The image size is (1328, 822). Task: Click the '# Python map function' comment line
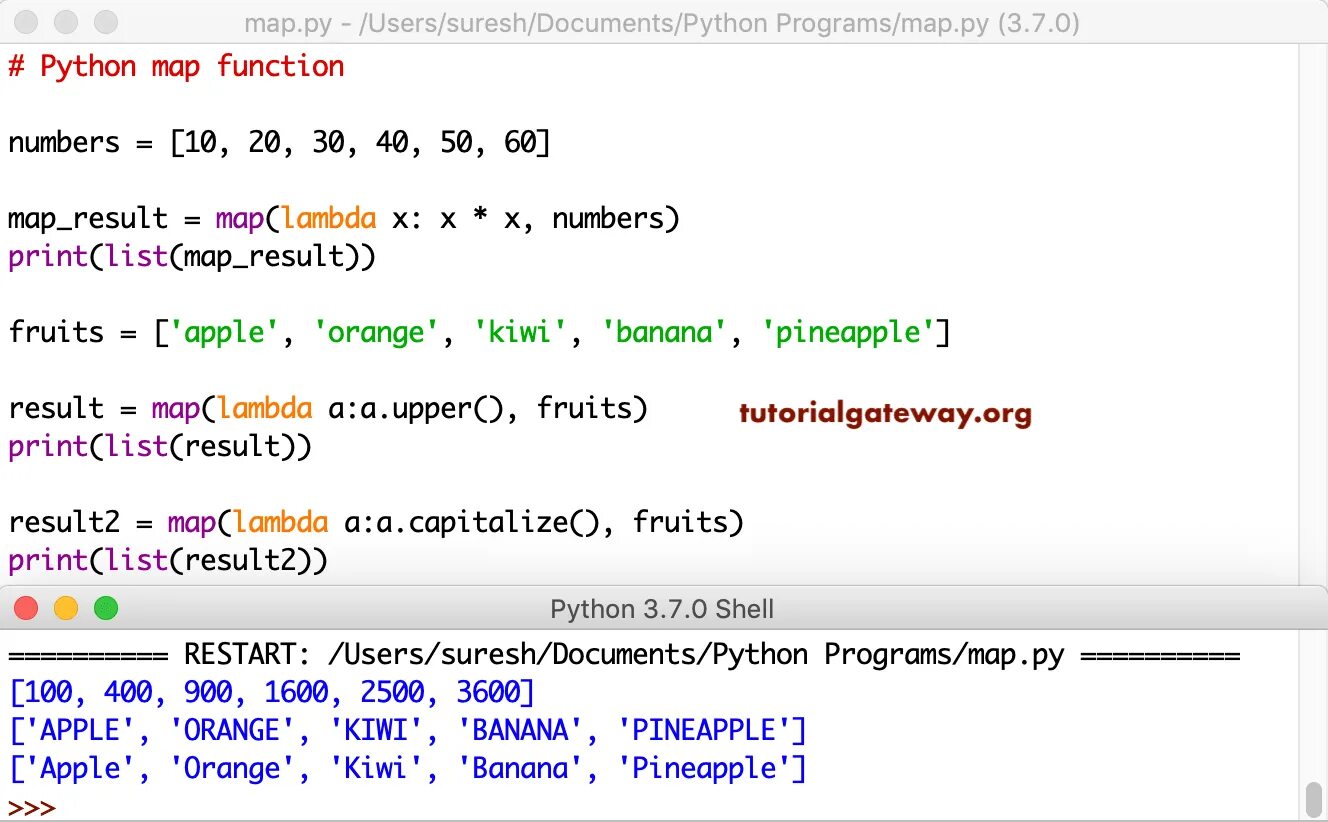[x=176, y=67]
